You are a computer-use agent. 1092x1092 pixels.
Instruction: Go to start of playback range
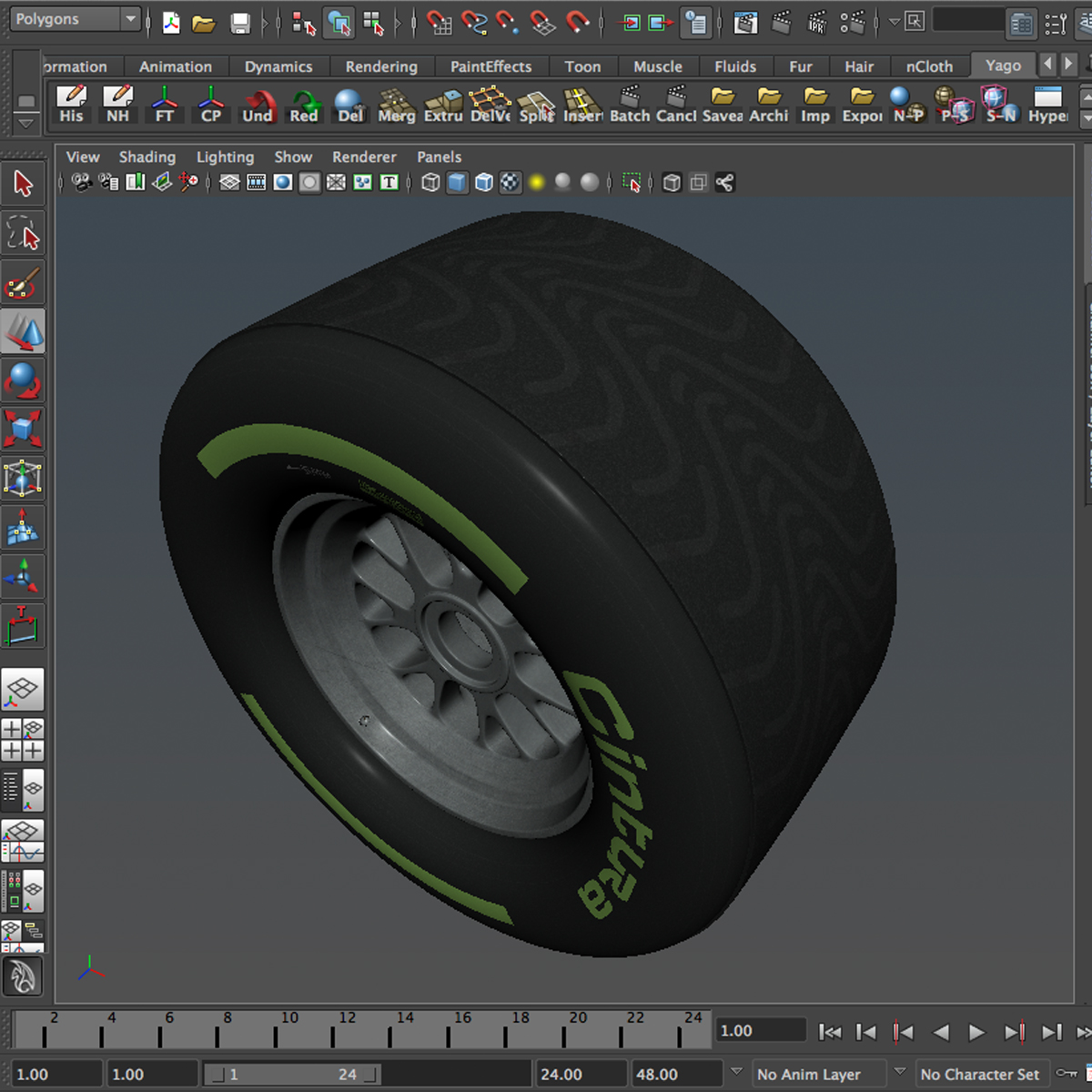coord(829,1032)
